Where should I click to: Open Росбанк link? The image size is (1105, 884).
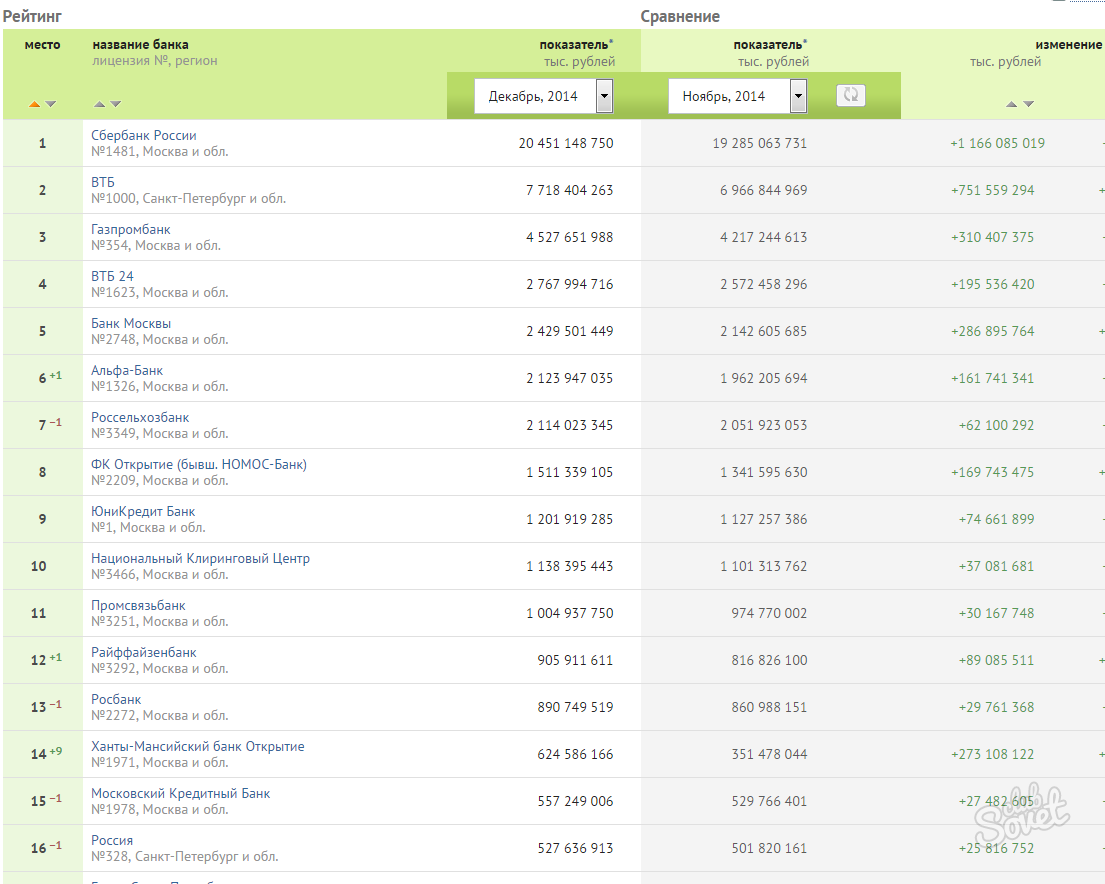click(116, 699)
